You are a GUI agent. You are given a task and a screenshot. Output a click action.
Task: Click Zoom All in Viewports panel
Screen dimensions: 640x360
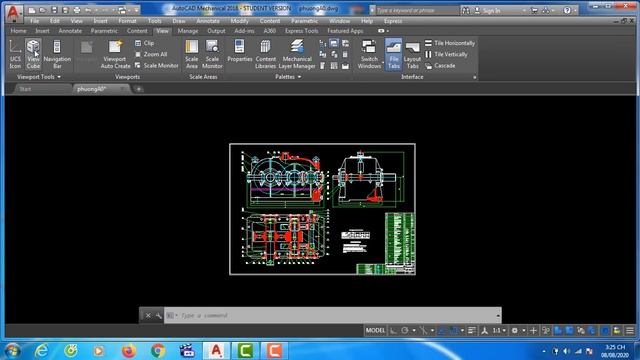151,54
